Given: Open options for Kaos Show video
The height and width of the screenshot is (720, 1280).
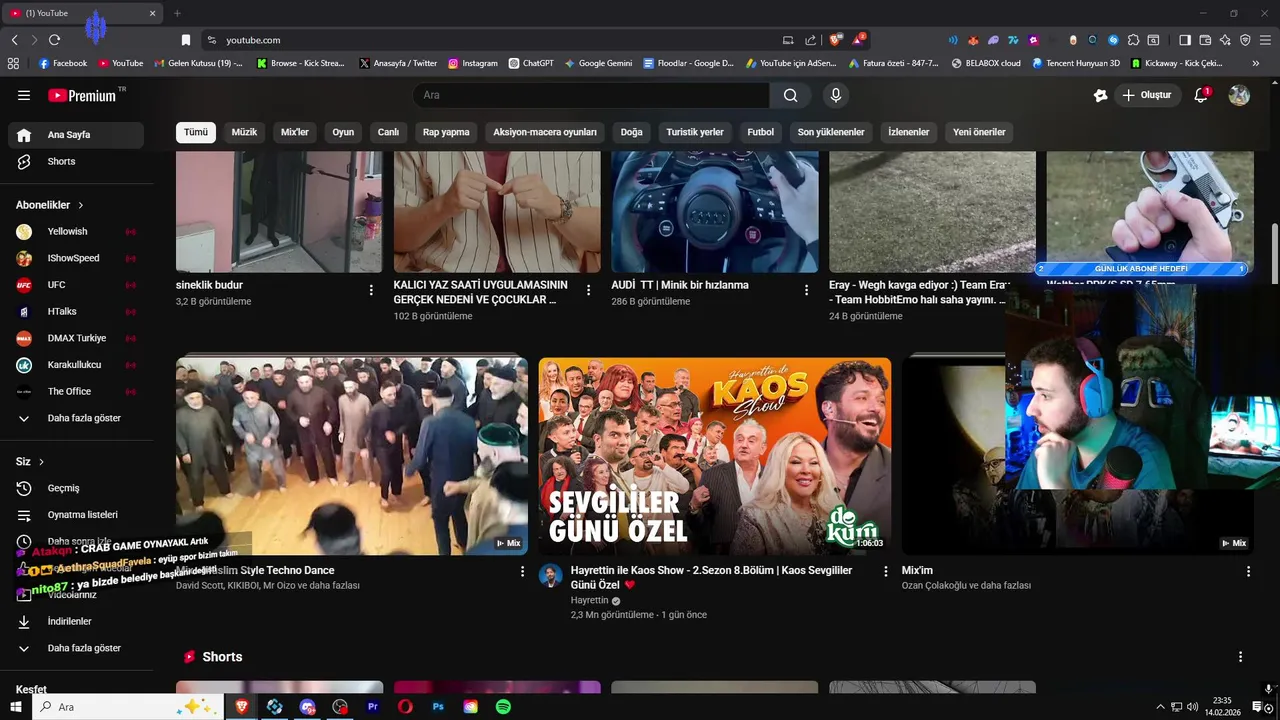Looking at the screenshot, I should click(x=885, y=571).
